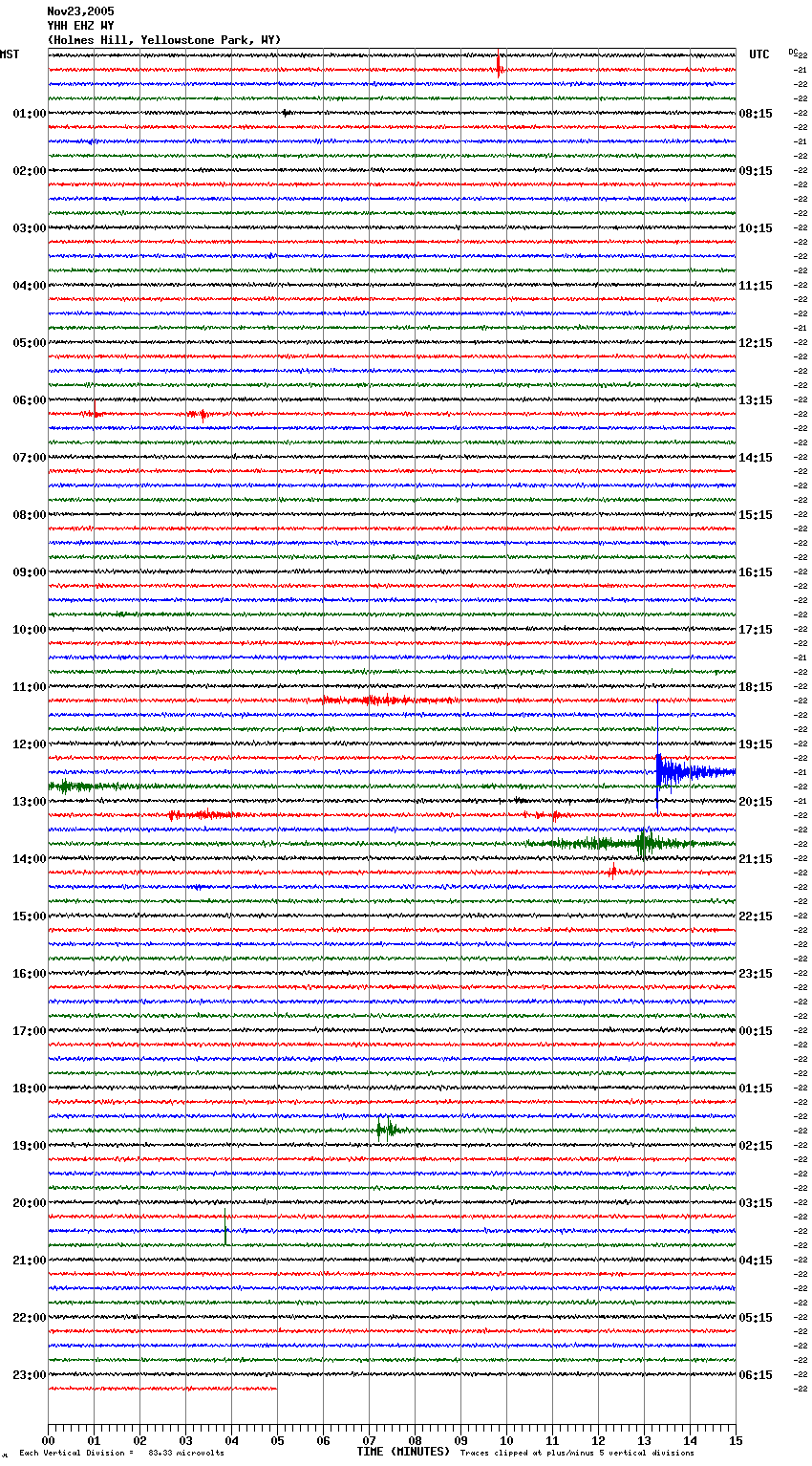Click the 20:15 UTC time label

(x=756, y=802)
